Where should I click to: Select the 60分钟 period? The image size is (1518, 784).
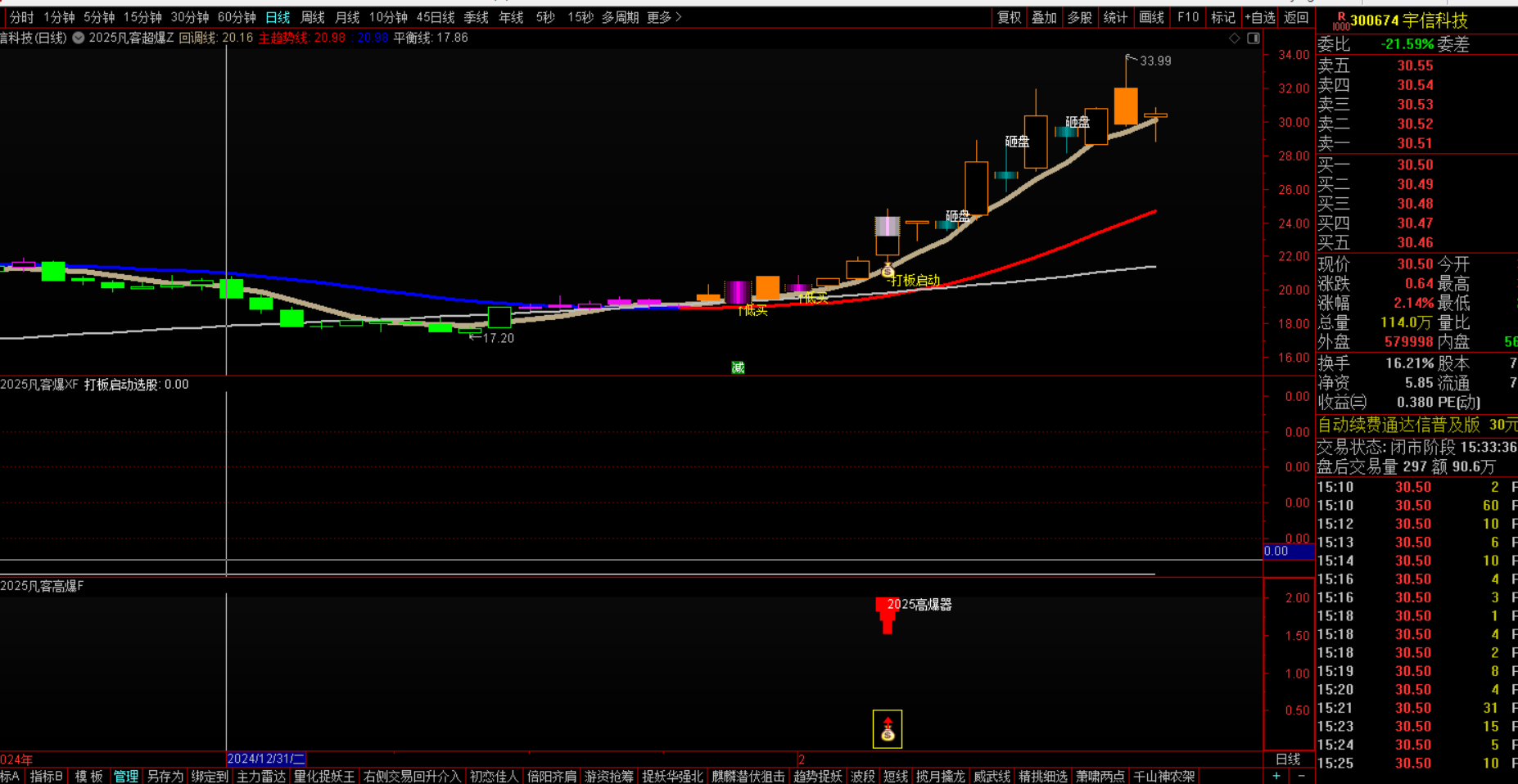tap(237, 17)
